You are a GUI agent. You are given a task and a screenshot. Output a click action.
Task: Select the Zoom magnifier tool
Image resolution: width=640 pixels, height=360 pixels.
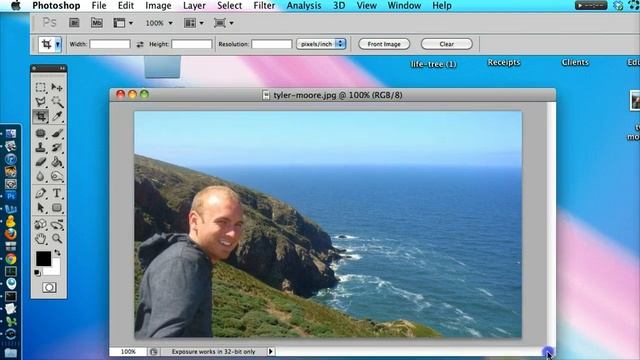(x=57, y=239)
